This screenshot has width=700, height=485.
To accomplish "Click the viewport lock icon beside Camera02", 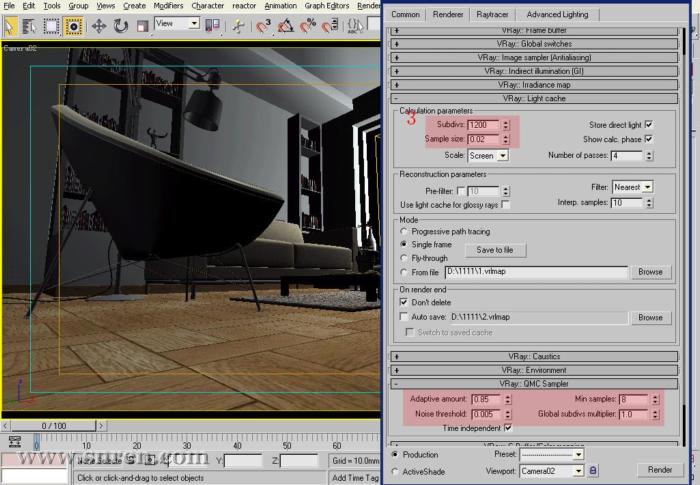I will tap(593, 470).
